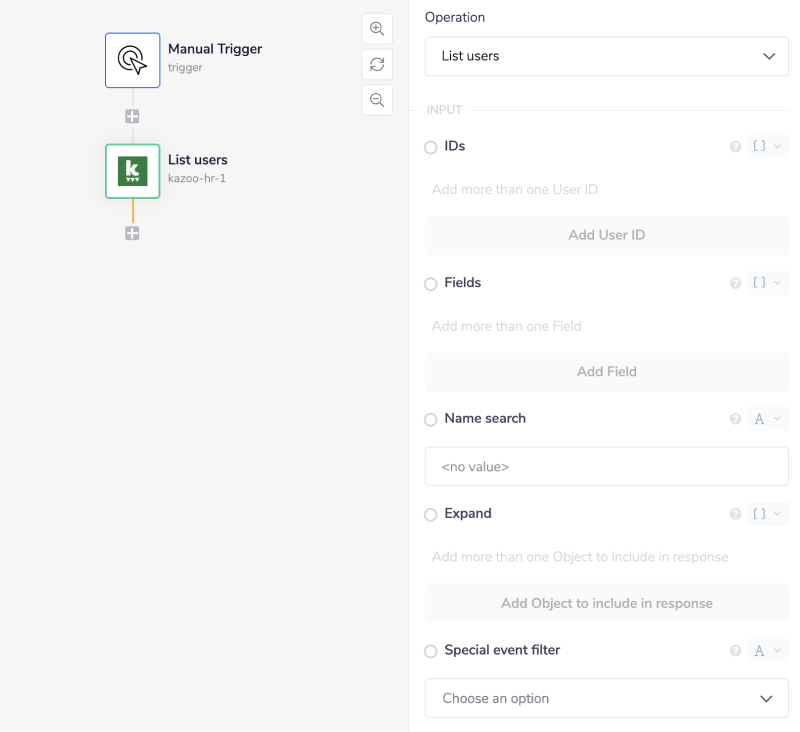Screen dimensions: 800x732
Task: Open the Operation dropdown showing List users
Action: 606,56
